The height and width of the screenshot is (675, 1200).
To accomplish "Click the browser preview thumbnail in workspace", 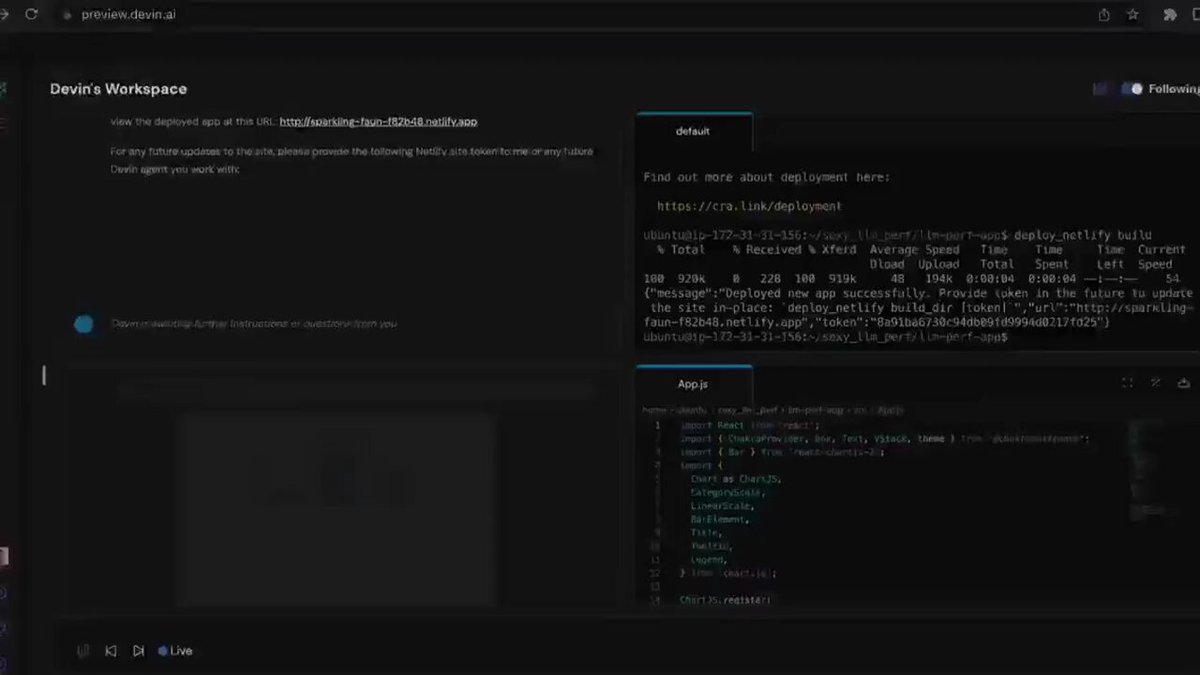I will point(337,508).
